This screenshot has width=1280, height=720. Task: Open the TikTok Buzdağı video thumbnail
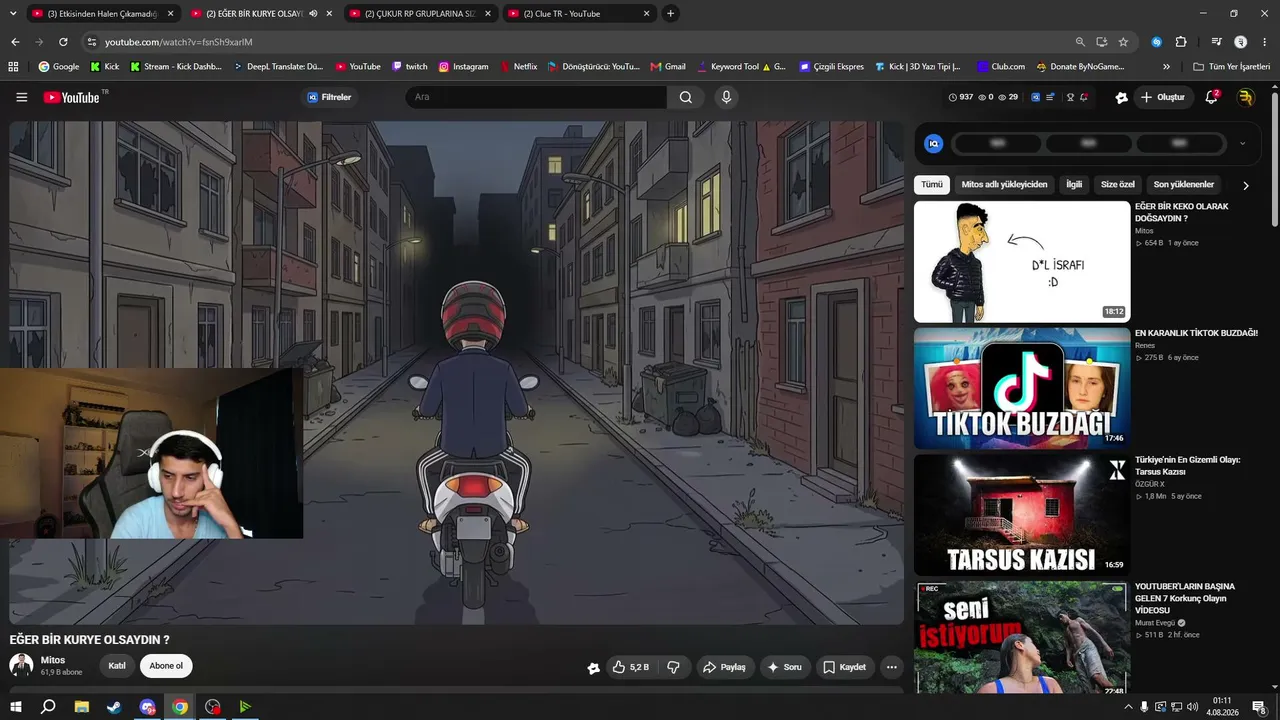click(x=1022, y=388)
